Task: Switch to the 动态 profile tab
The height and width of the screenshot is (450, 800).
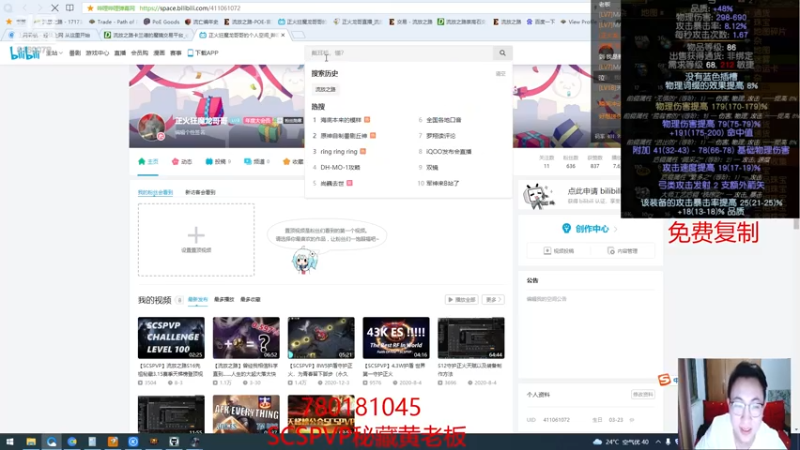Action: pos(182,162)
